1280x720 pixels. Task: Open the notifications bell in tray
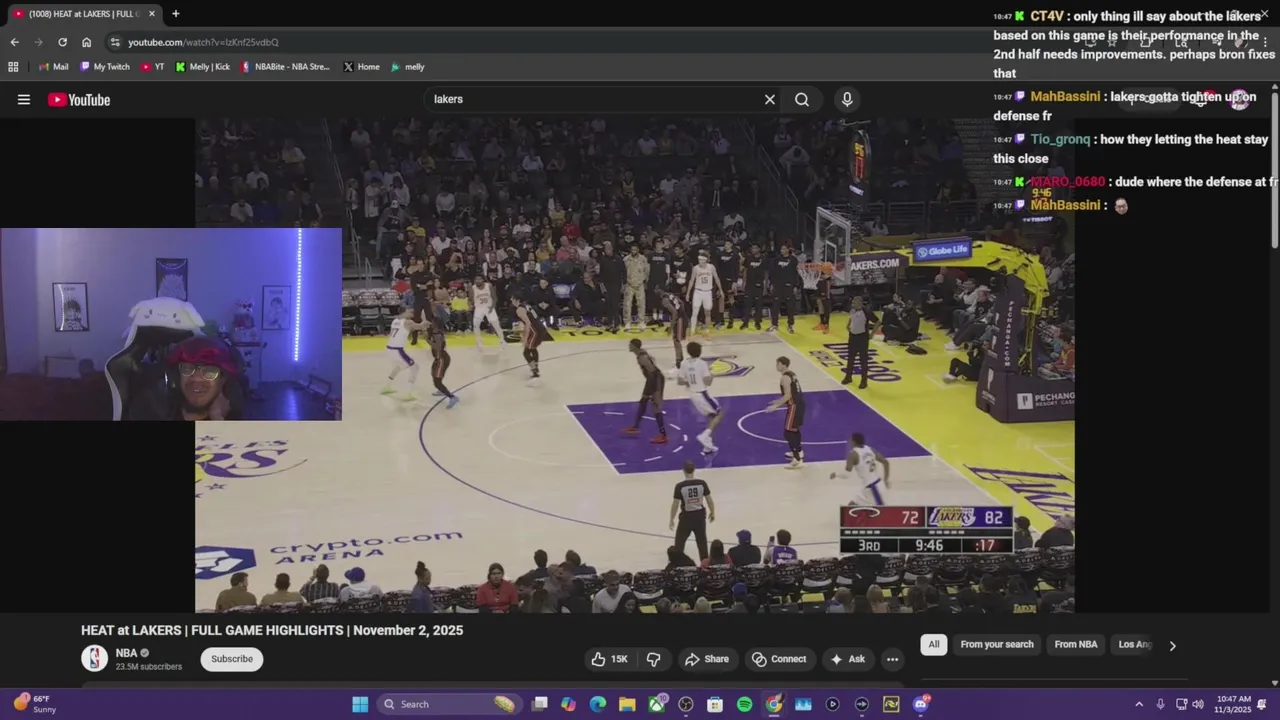tap(1262, 704)
